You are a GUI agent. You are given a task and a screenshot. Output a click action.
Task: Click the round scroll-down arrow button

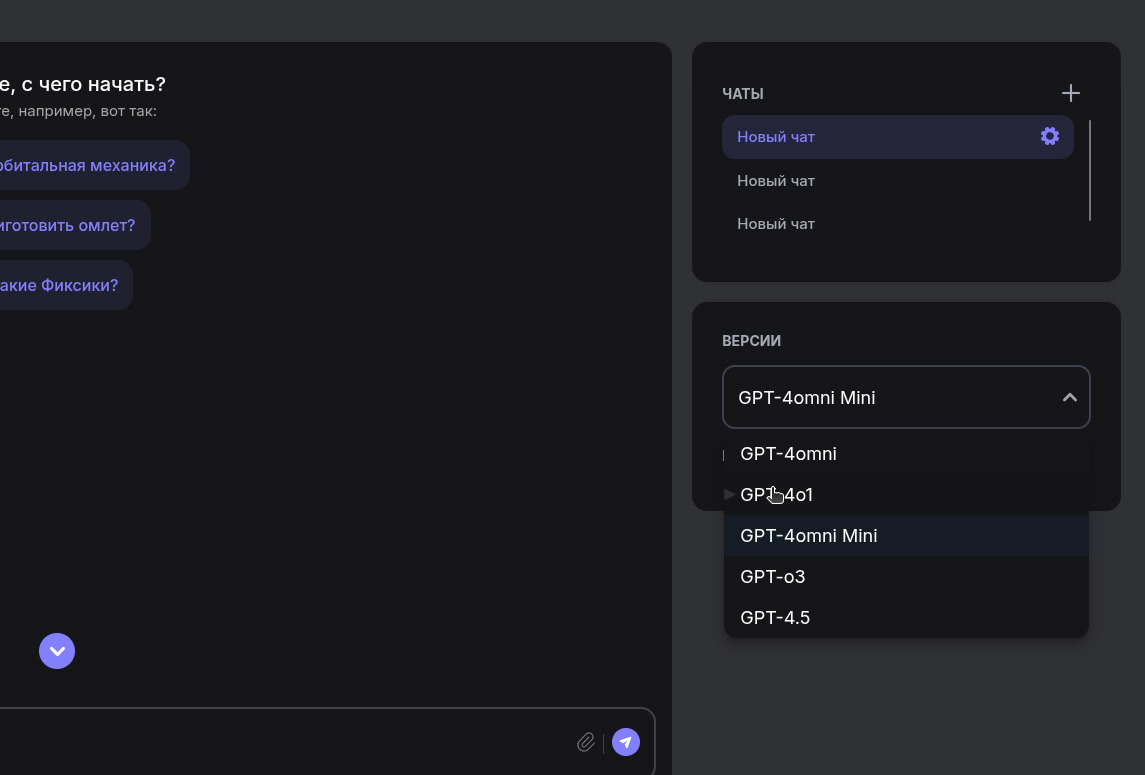(57, 651)
